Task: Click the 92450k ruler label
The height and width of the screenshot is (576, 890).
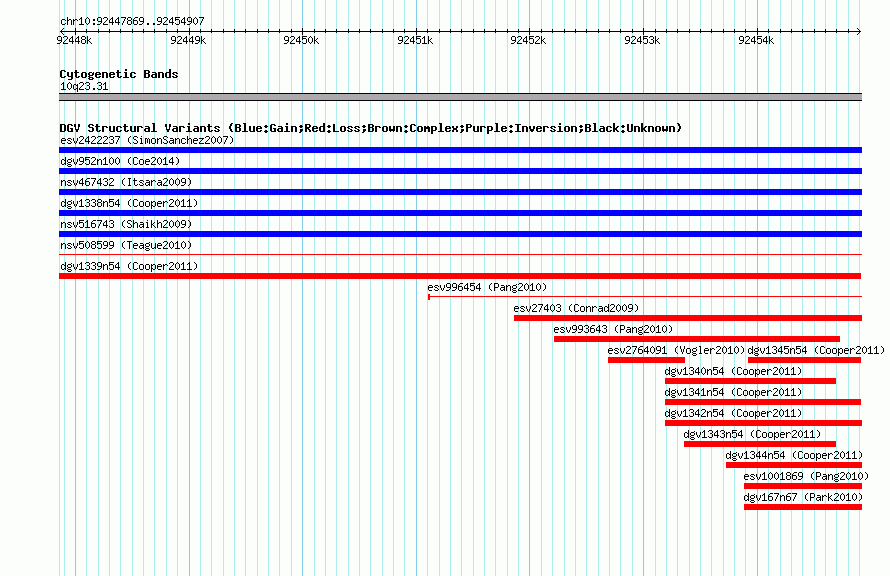Action: click(301, 40)
